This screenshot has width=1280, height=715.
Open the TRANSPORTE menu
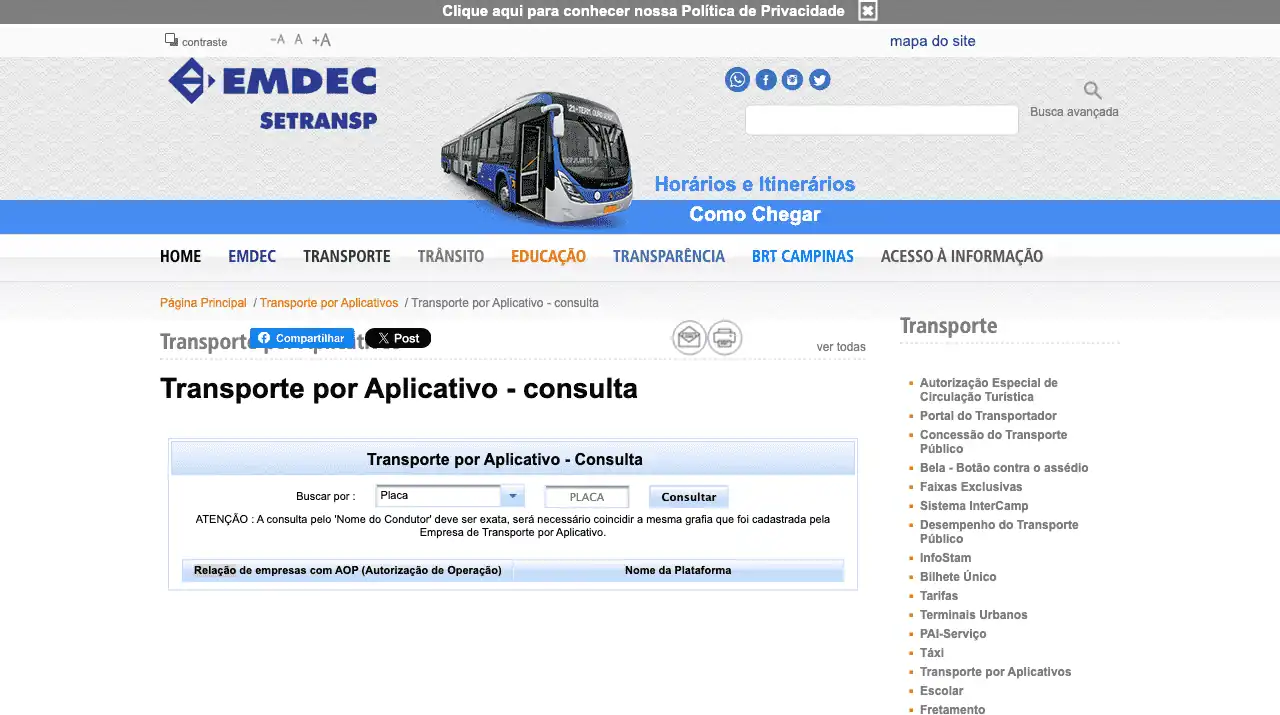pyautogui.click(x=346, y=256)
